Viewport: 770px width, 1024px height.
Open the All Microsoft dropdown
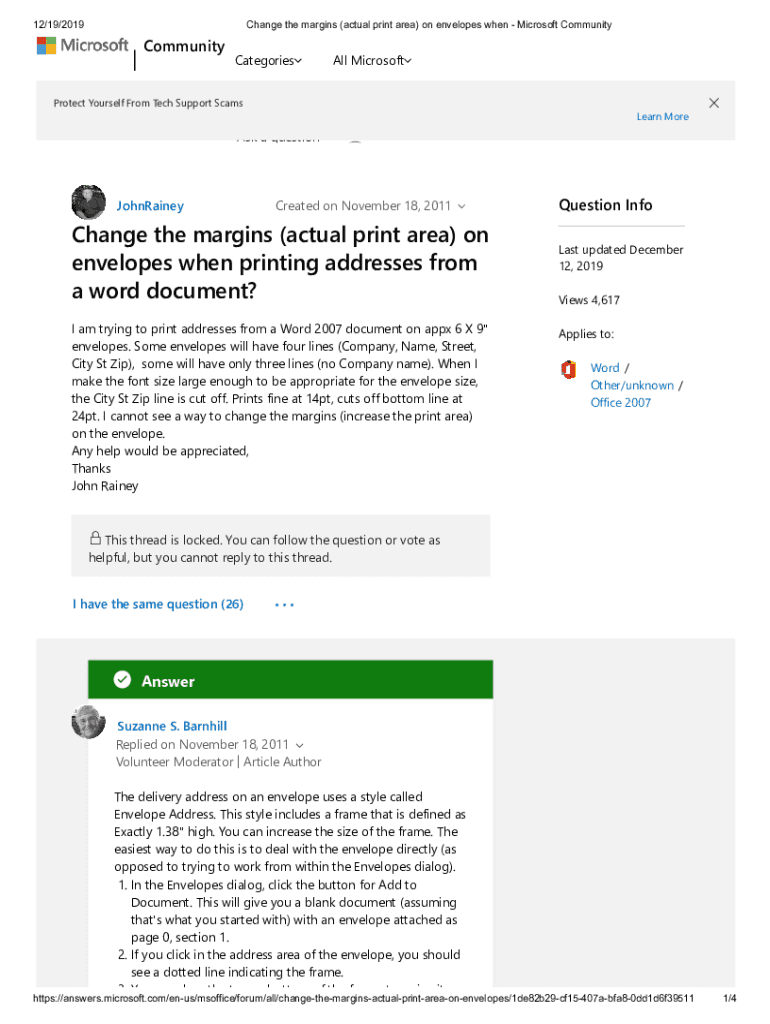point(371,61)
